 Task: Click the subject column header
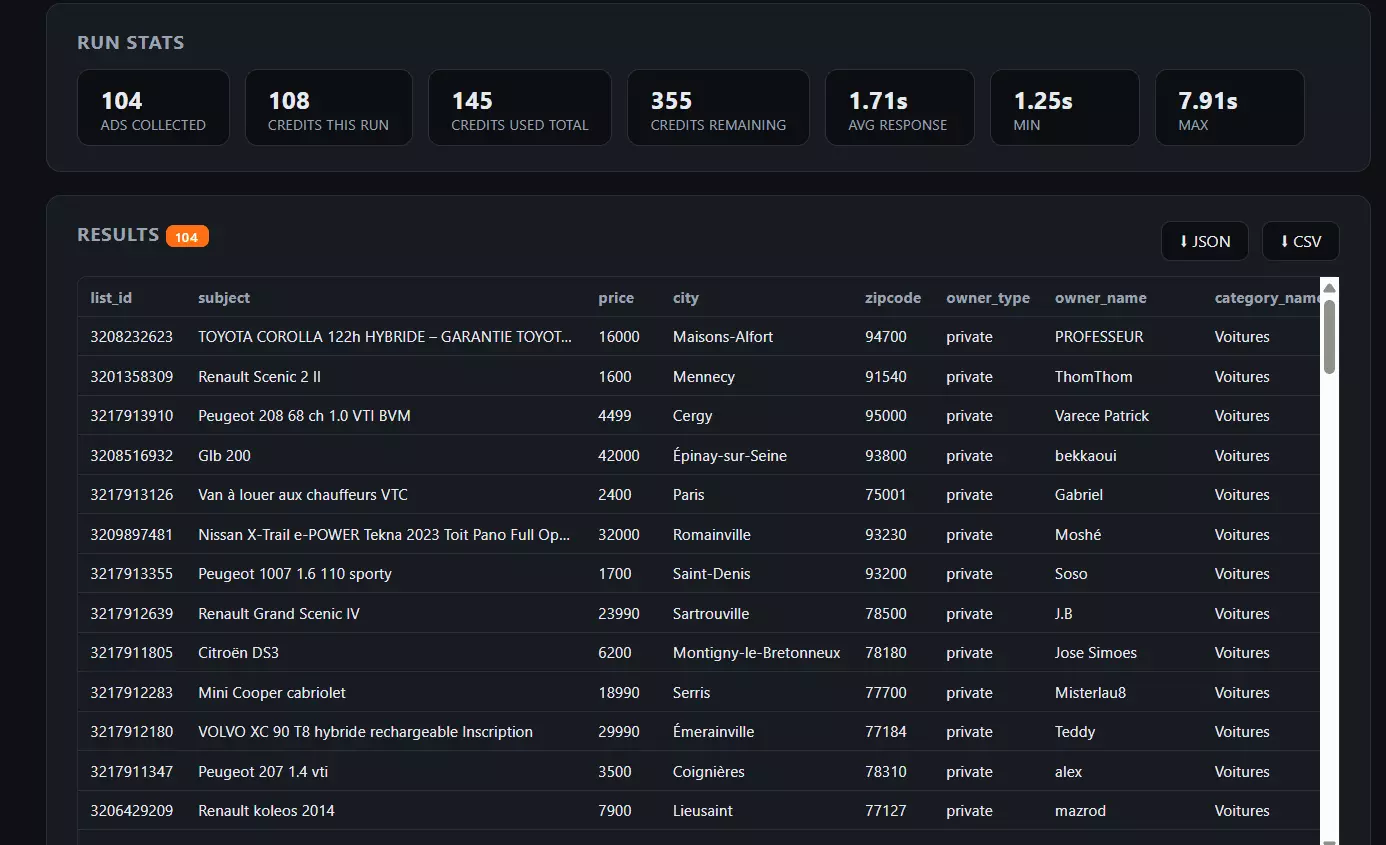224,298
